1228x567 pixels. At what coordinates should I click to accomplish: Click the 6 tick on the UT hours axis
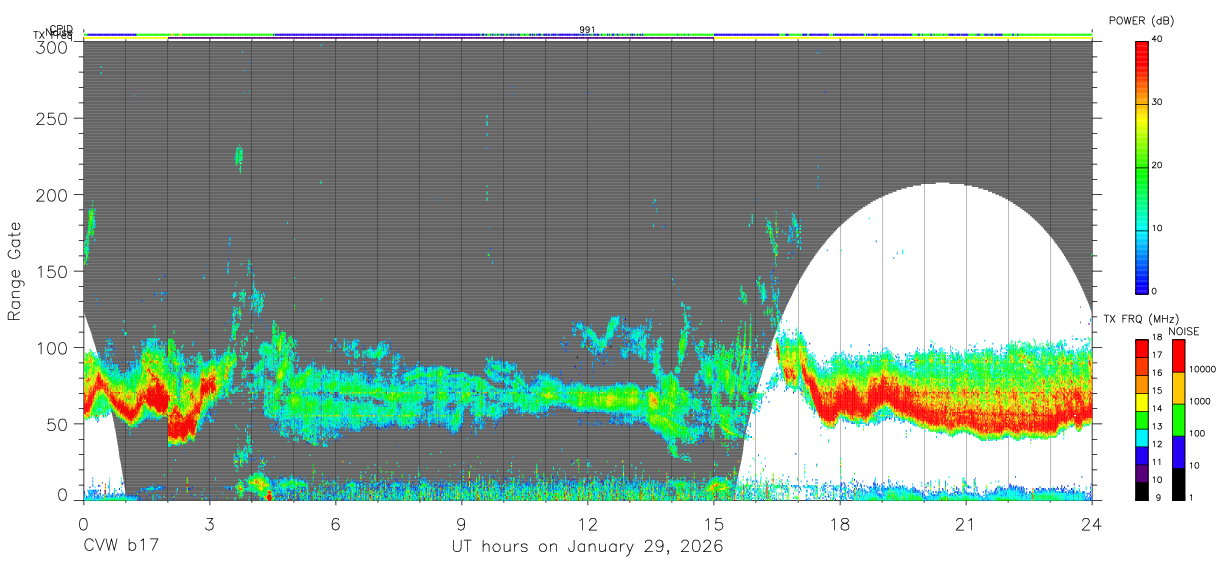[x=335, y=523]
